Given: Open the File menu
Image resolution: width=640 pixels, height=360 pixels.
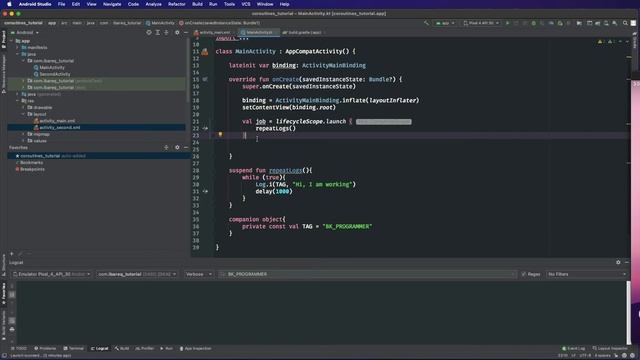Looking at the screenshot, I should pyautogui.click(x=61, y=4).
